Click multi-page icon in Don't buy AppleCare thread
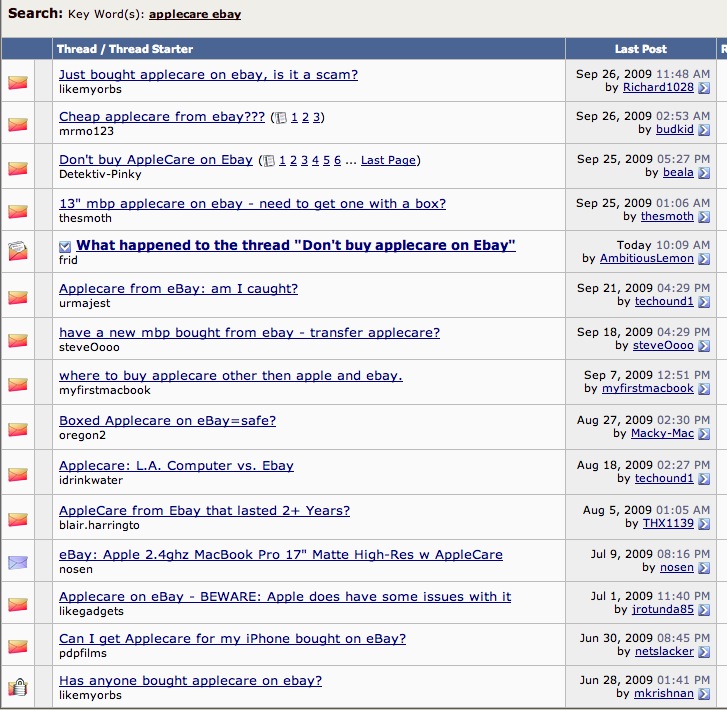Screen dimensions: 727x710 click(268, 161)
